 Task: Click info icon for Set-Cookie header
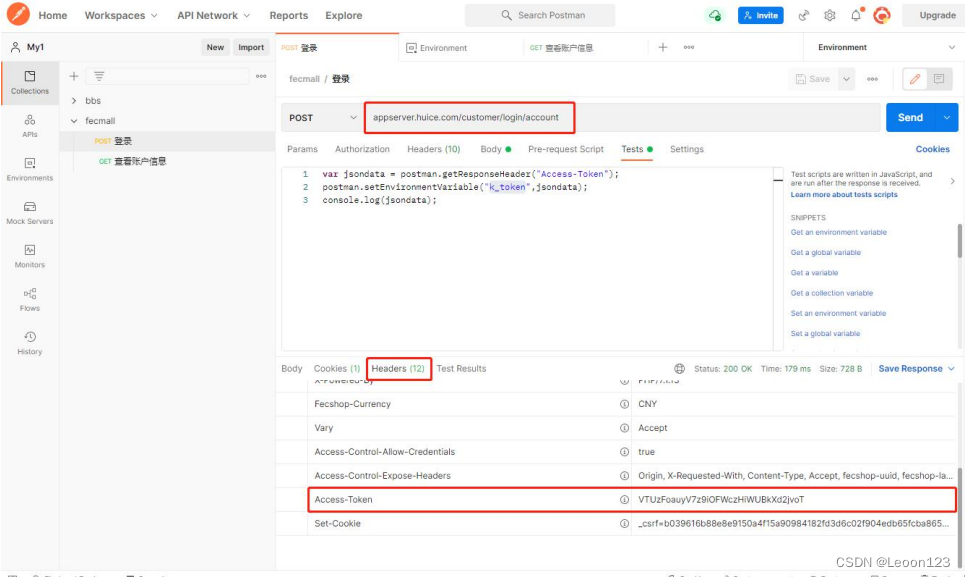pyautogui.click(x=624, y=523)
